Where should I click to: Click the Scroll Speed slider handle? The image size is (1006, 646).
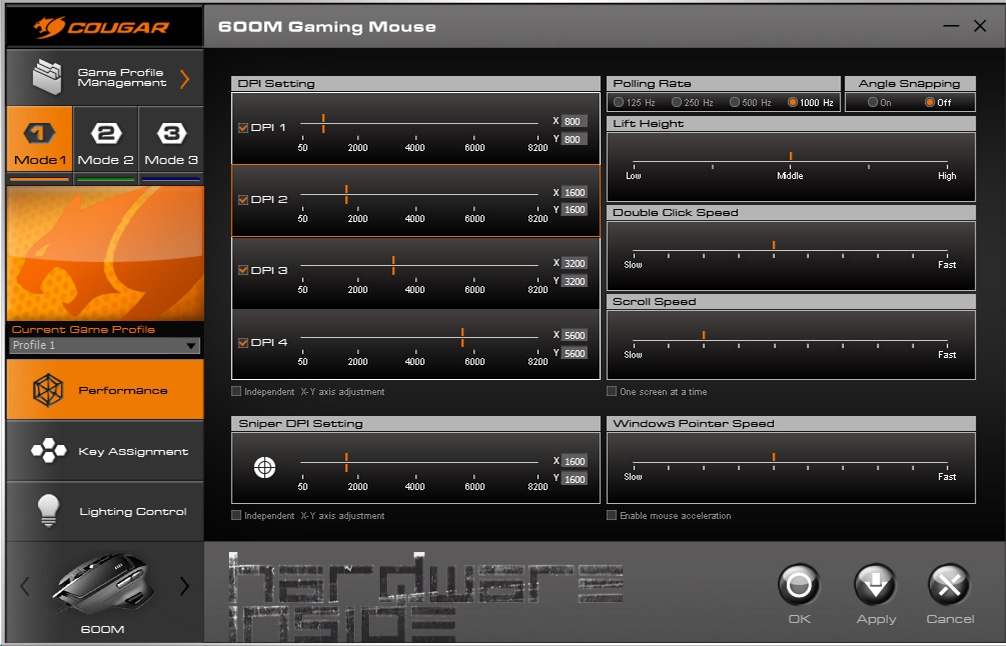704,335
